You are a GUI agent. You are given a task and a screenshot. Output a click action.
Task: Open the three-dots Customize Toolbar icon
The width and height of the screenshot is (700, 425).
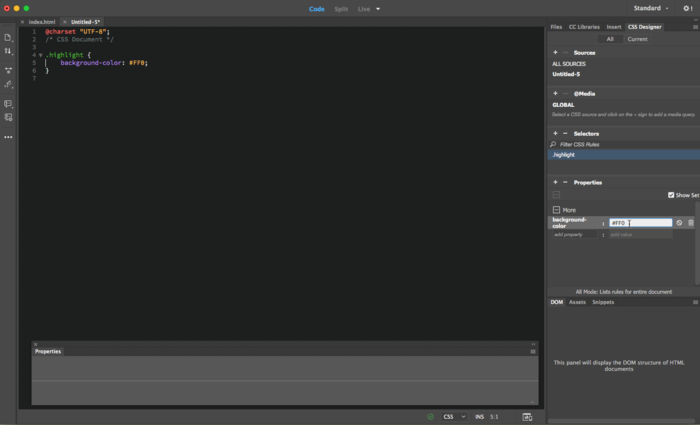click(8, 137)
